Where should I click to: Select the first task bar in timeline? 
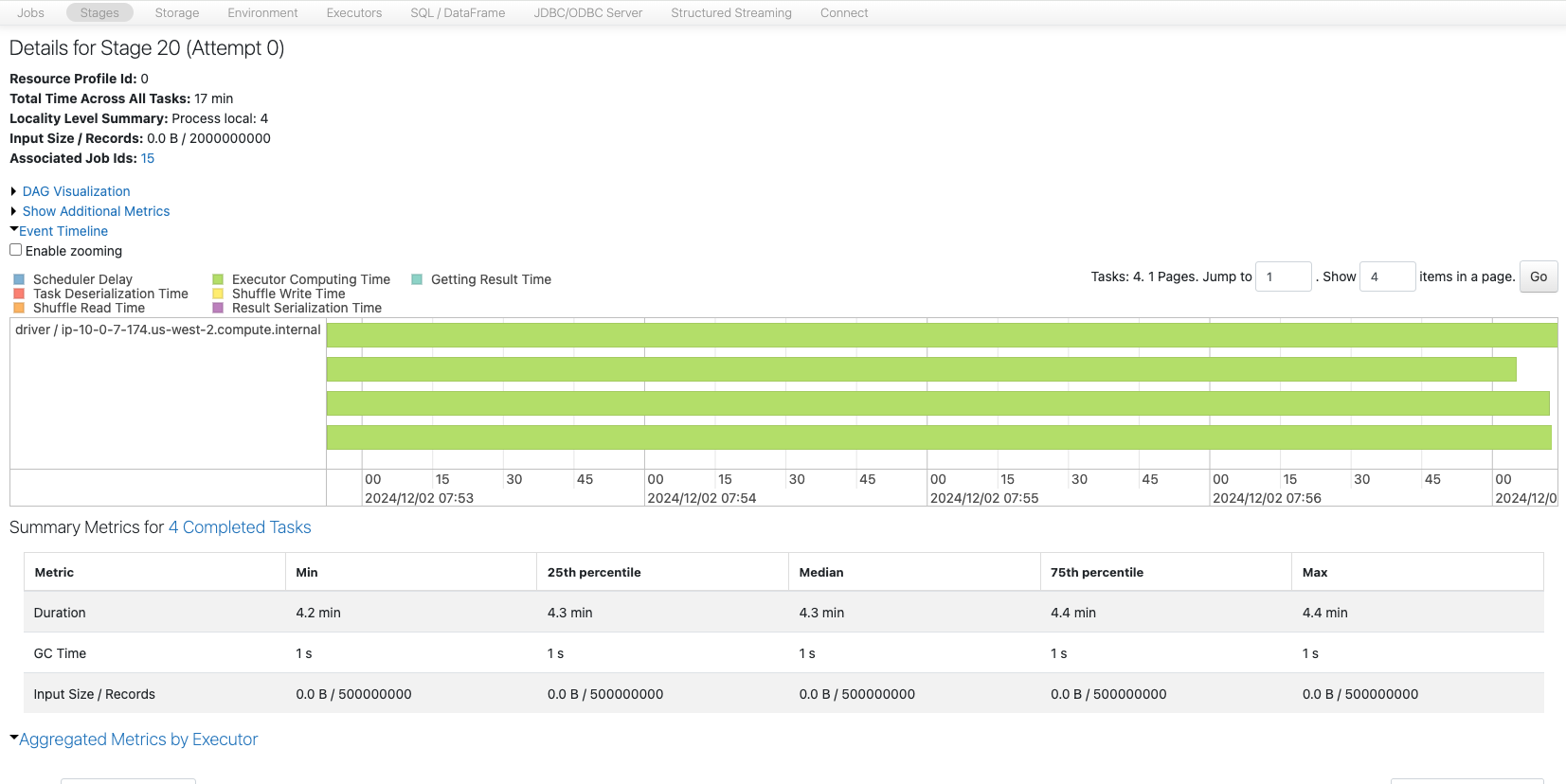pyautogui.click(x=942, y=335)
